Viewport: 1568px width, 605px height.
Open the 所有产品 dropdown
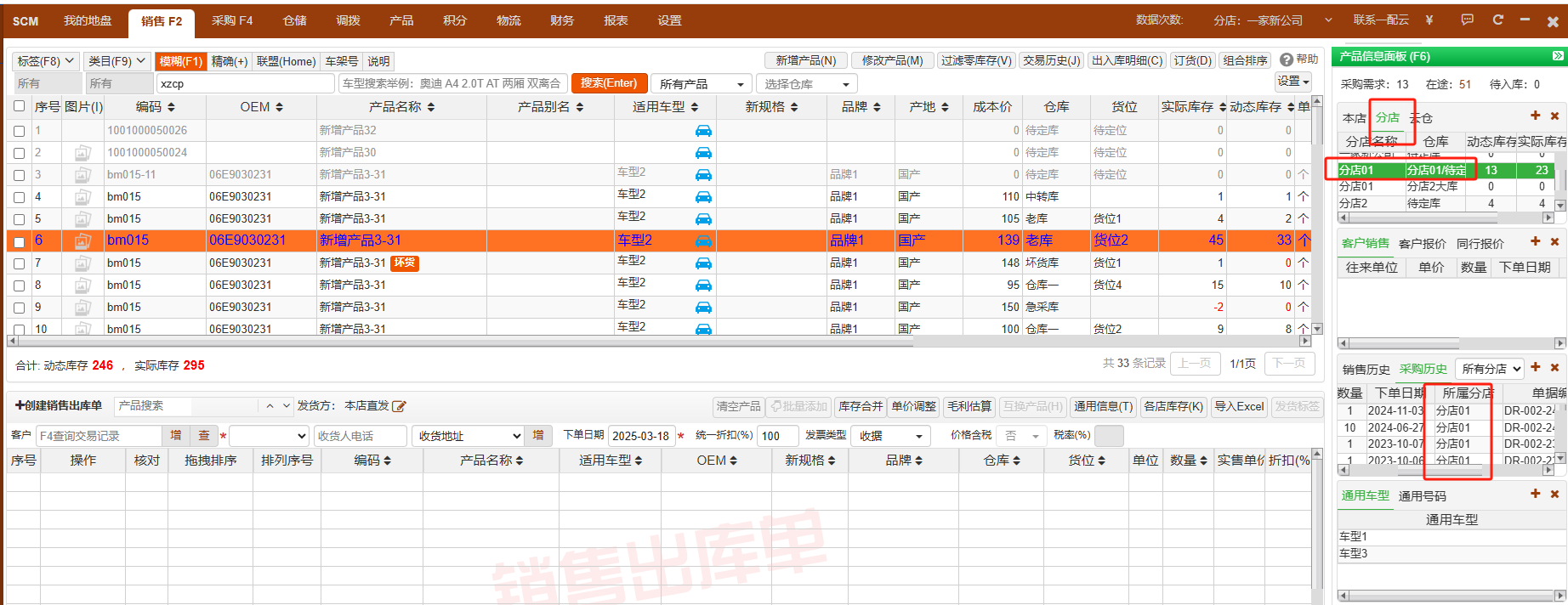point(702,84)
